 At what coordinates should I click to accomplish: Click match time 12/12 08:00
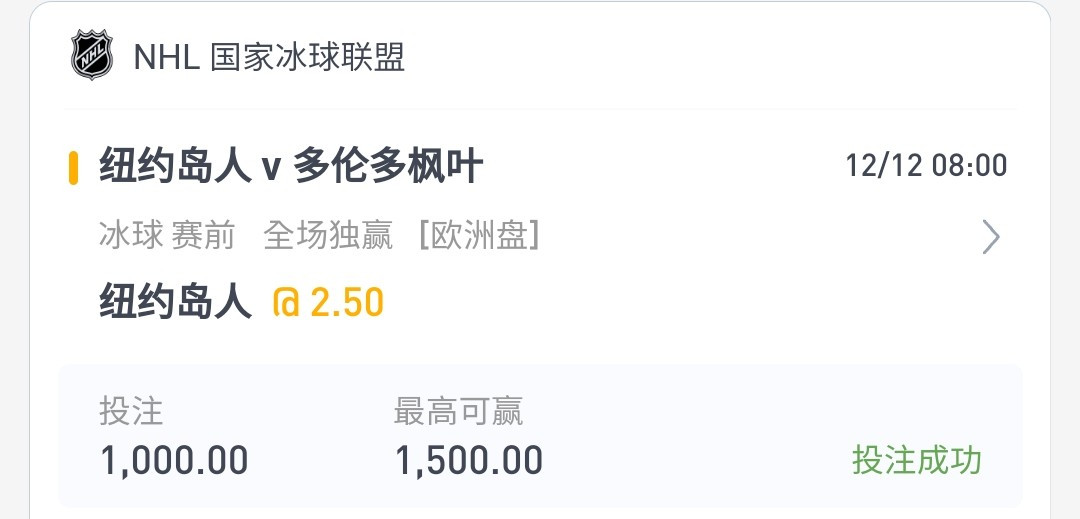[x=926, y=166]
